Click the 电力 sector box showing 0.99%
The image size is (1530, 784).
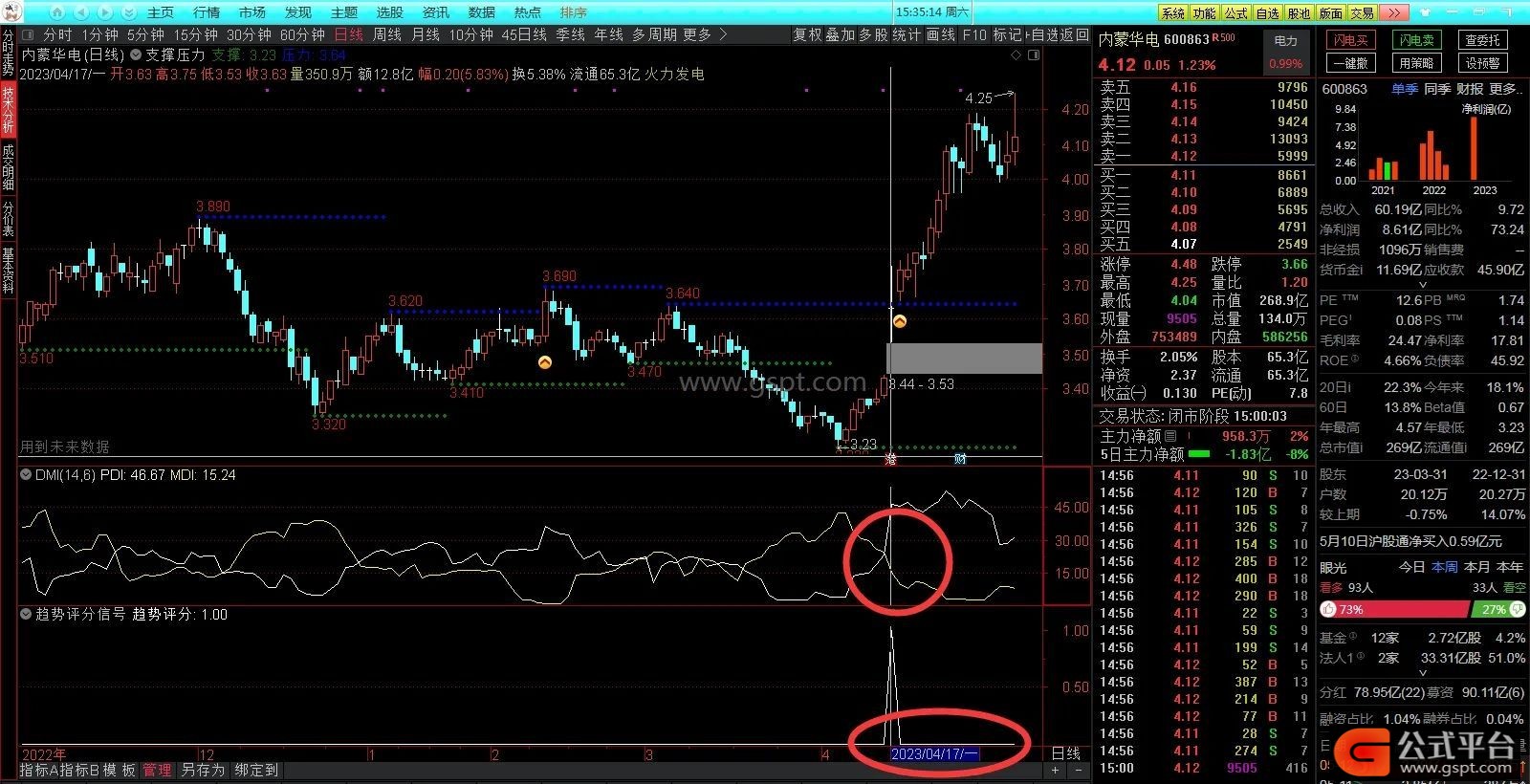1286,53
